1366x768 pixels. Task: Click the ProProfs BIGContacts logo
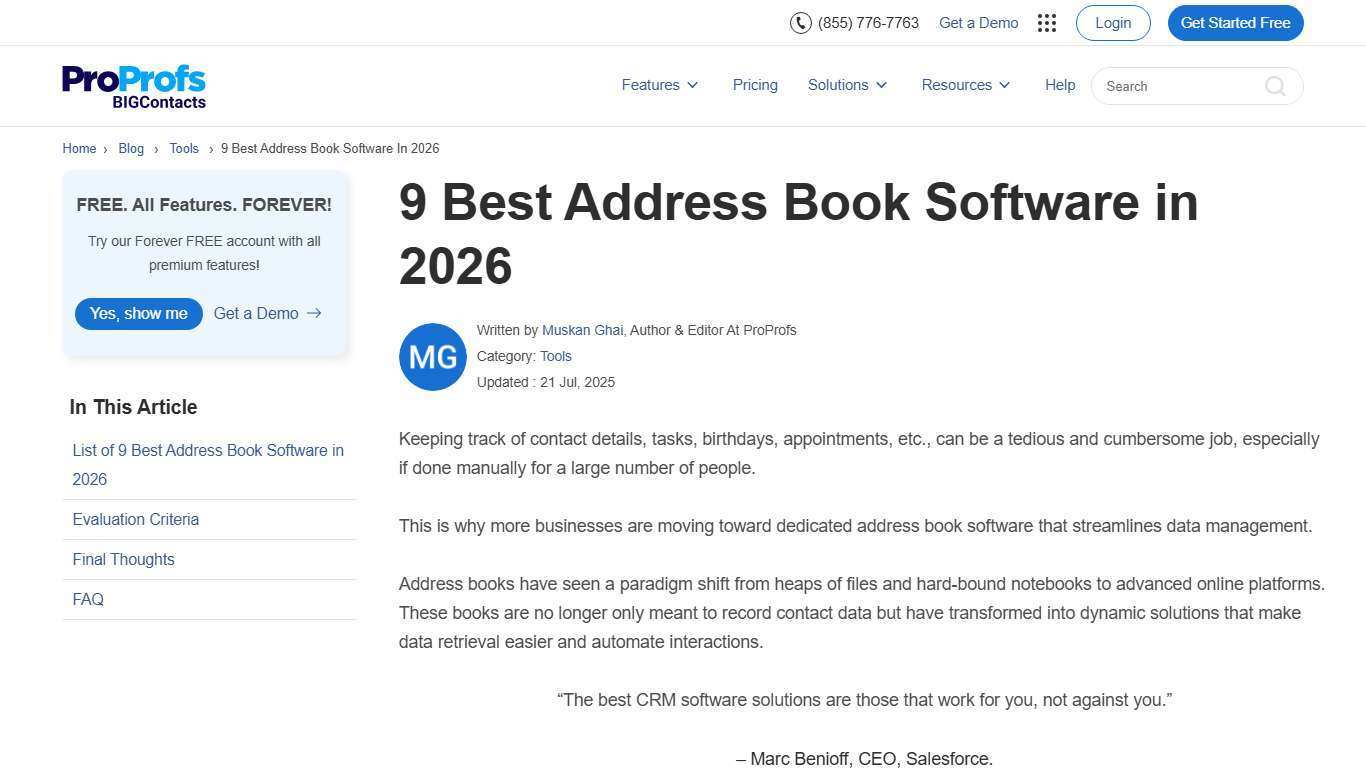(133, 86)
